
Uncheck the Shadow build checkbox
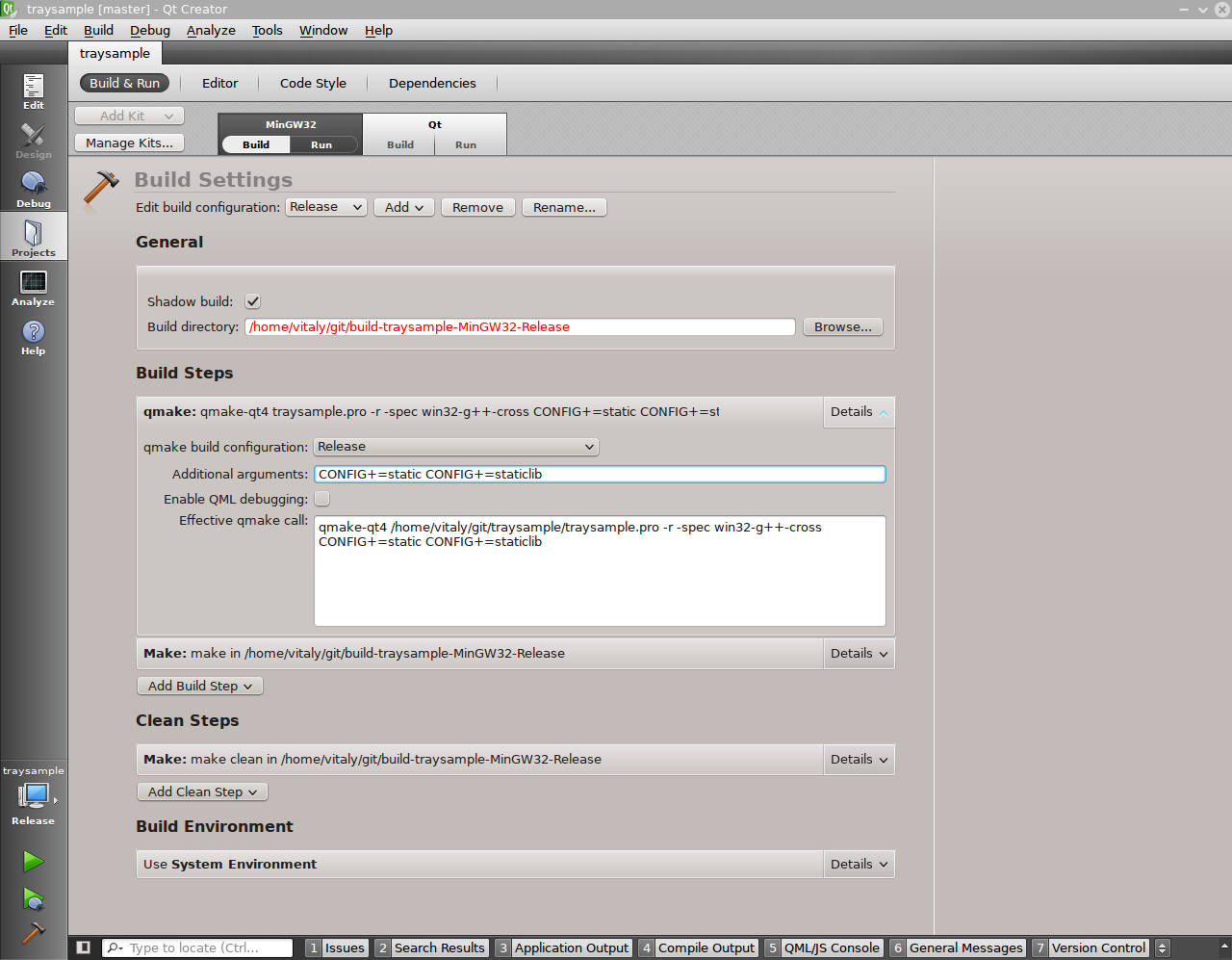253,301
